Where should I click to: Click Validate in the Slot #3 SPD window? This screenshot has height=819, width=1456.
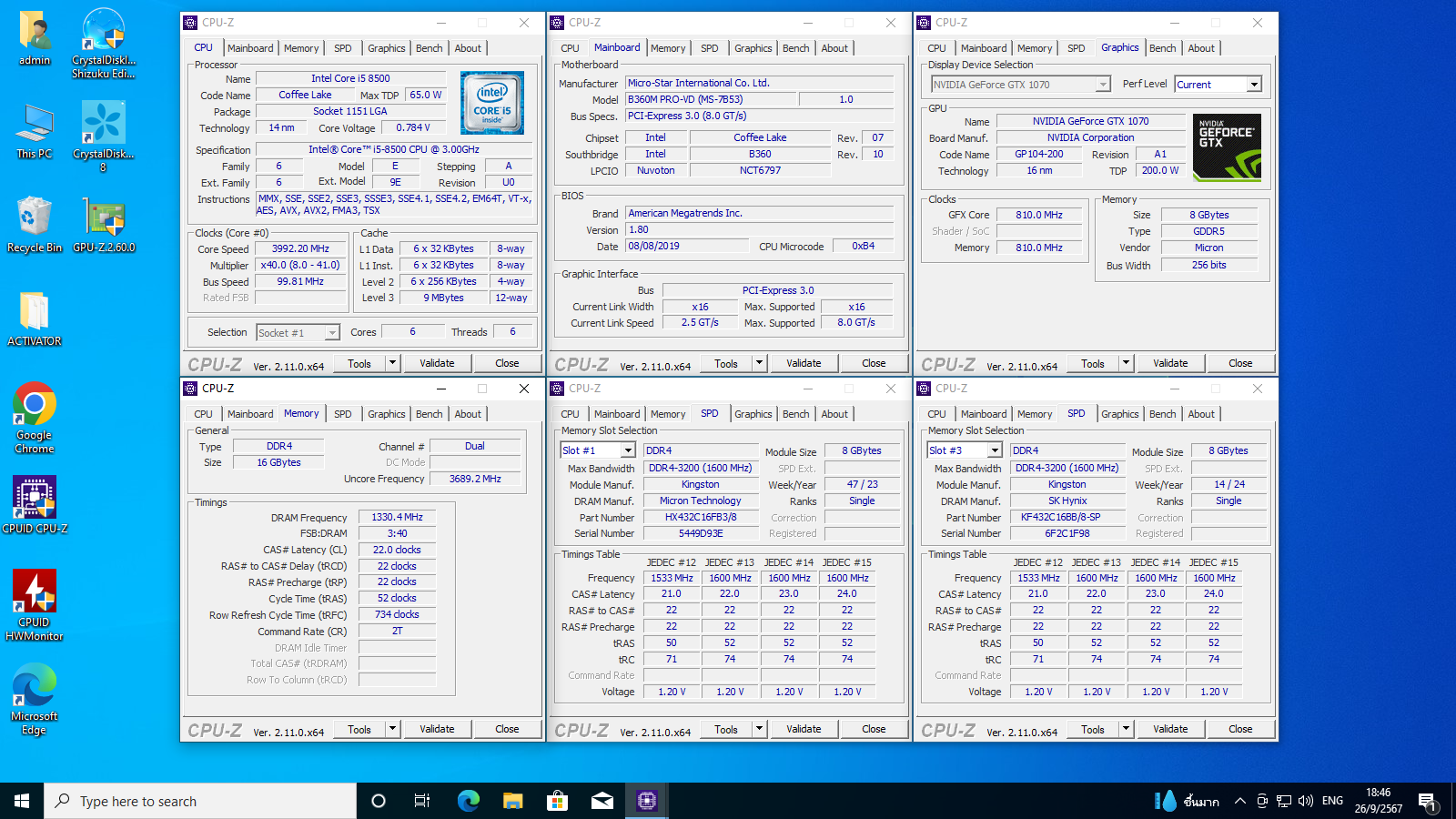pyautogui.click(x=1170, y=729)
